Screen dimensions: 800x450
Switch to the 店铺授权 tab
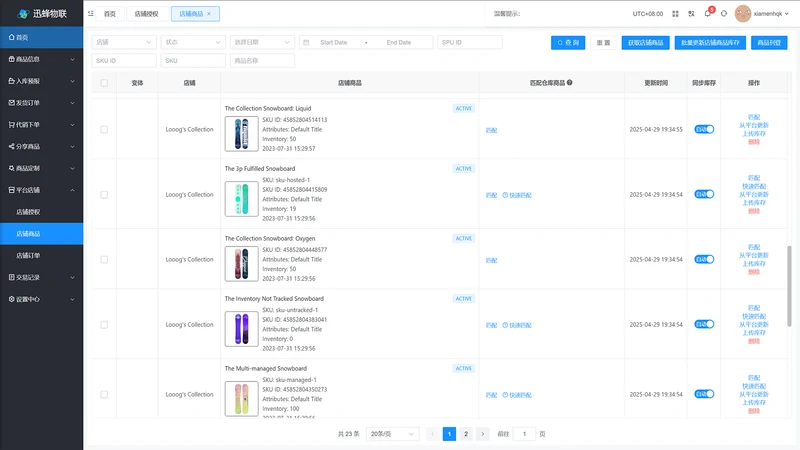[x=146, y=14]
